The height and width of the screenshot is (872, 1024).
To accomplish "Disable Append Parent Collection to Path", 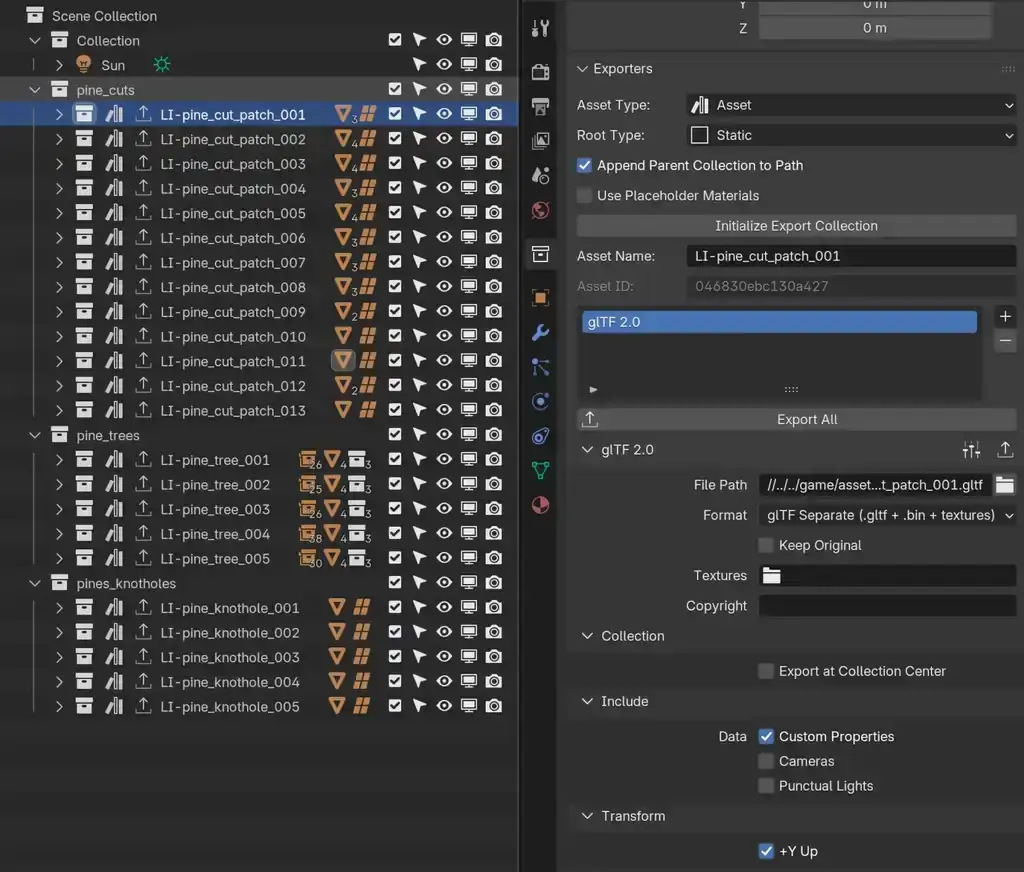I will [585, 166].
